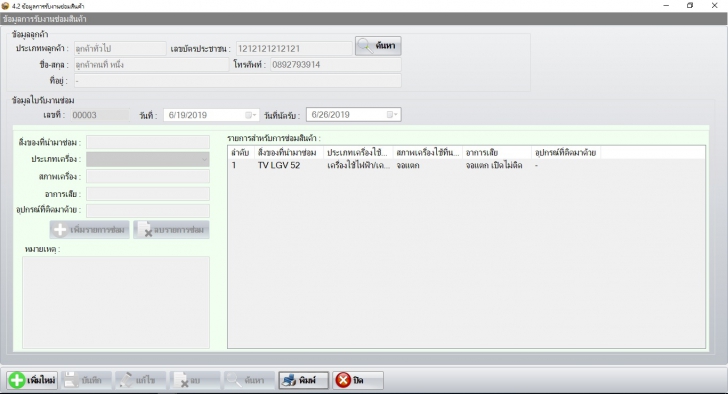Image resolution: width=728 pixels, height=394 pixels.
Task: Click the พิมพ์ print button
Action: 303,380
